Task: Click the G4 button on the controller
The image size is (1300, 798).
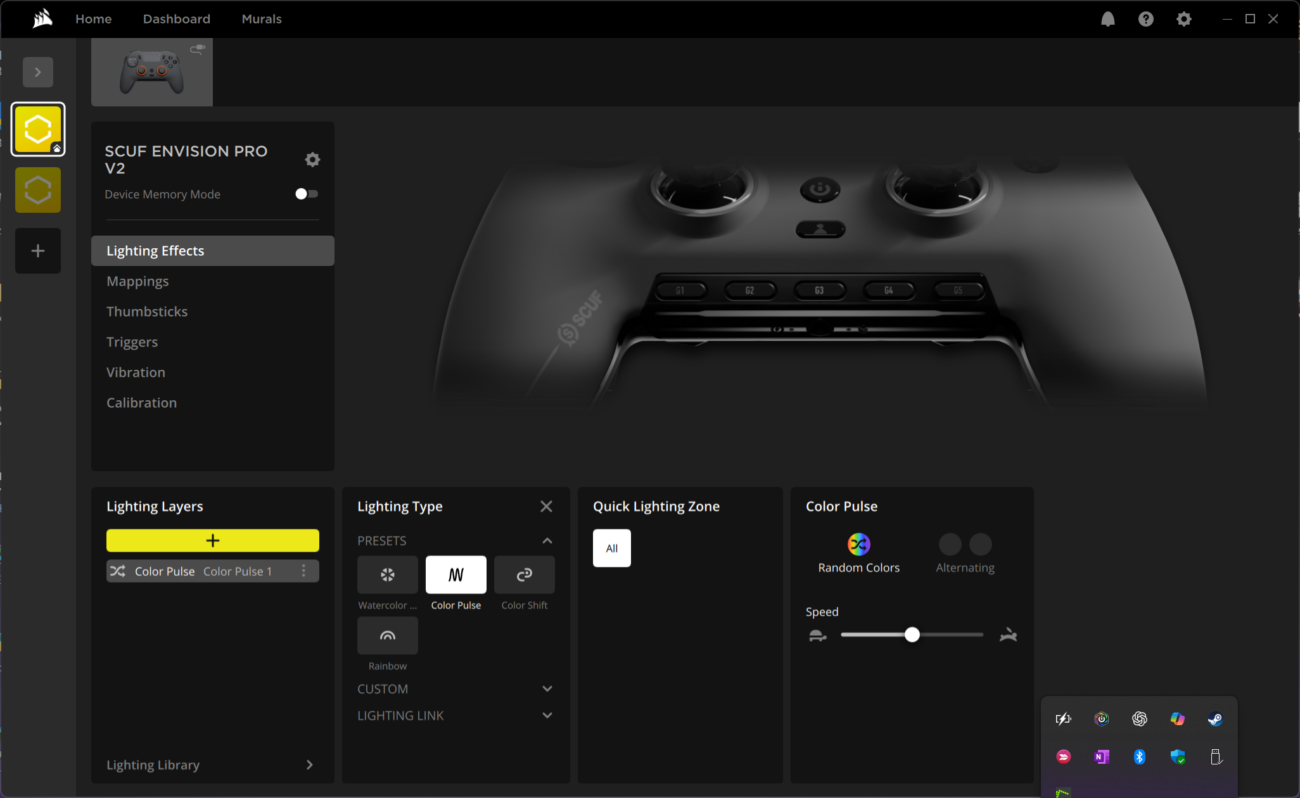Action: [889, 291]
